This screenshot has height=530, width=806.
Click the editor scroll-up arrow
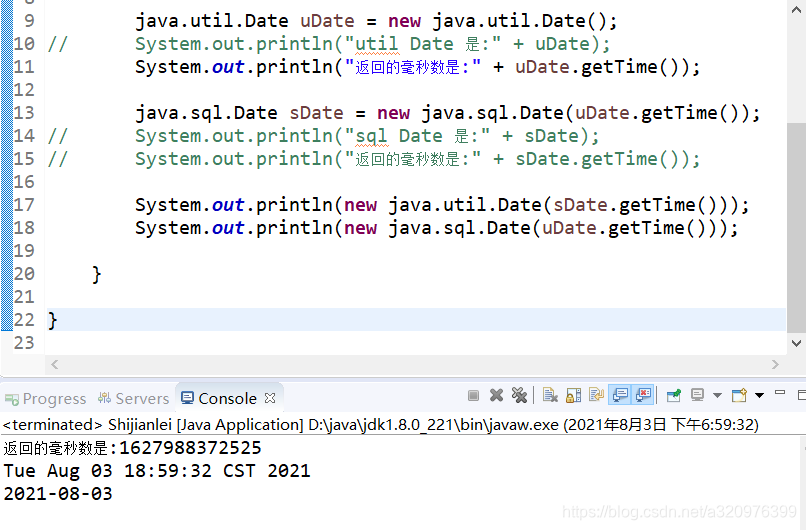click(x=796, y=10)
